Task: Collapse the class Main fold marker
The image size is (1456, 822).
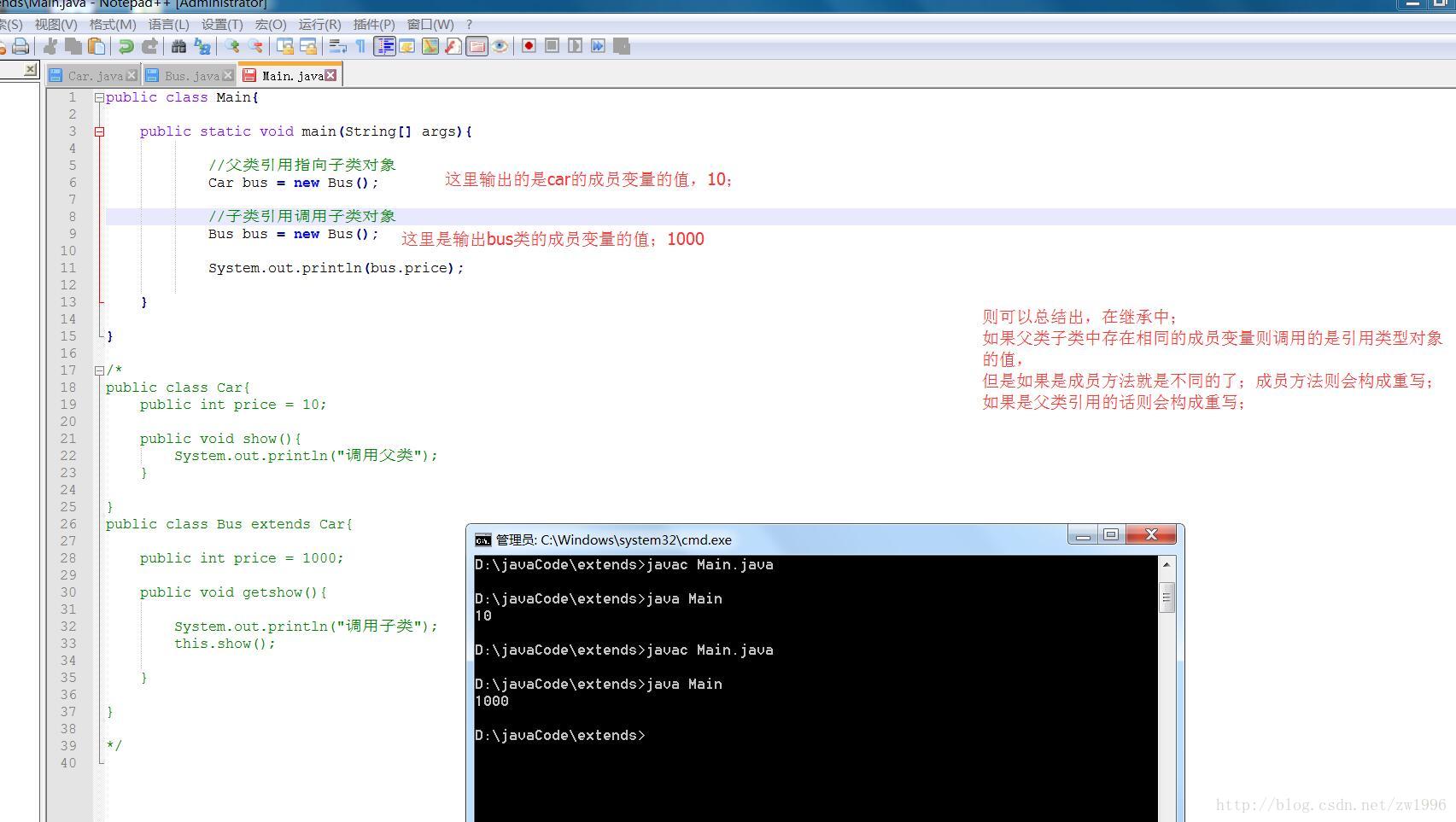Action: pos(99,97)
